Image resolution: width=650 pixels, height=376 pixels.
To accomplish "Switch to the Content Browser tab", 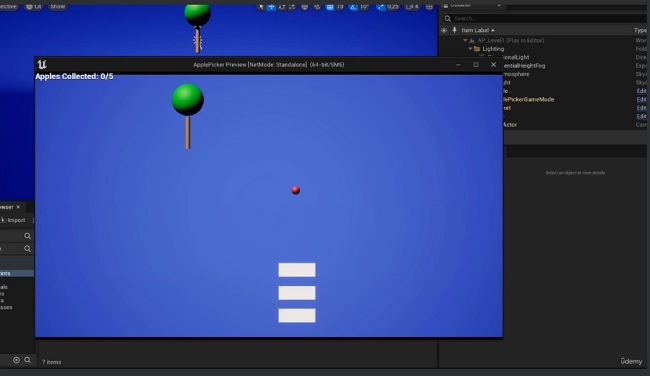I will point(7,207).
